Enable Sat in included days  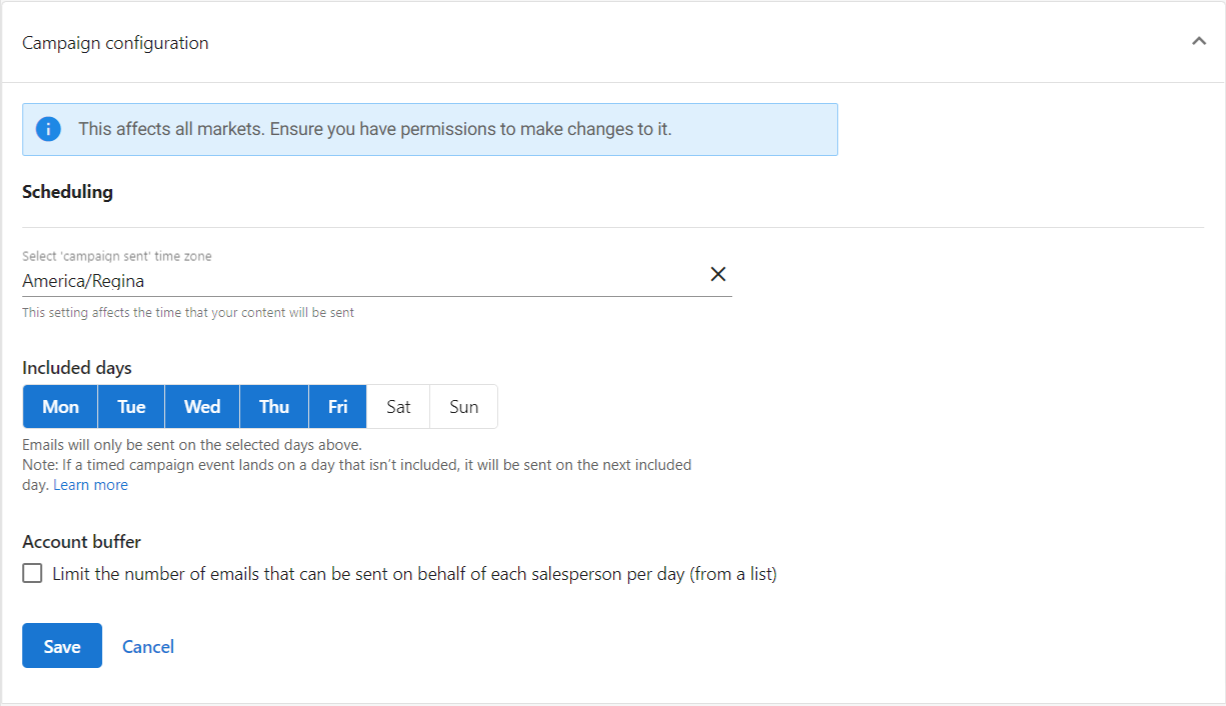pos(398,407)
